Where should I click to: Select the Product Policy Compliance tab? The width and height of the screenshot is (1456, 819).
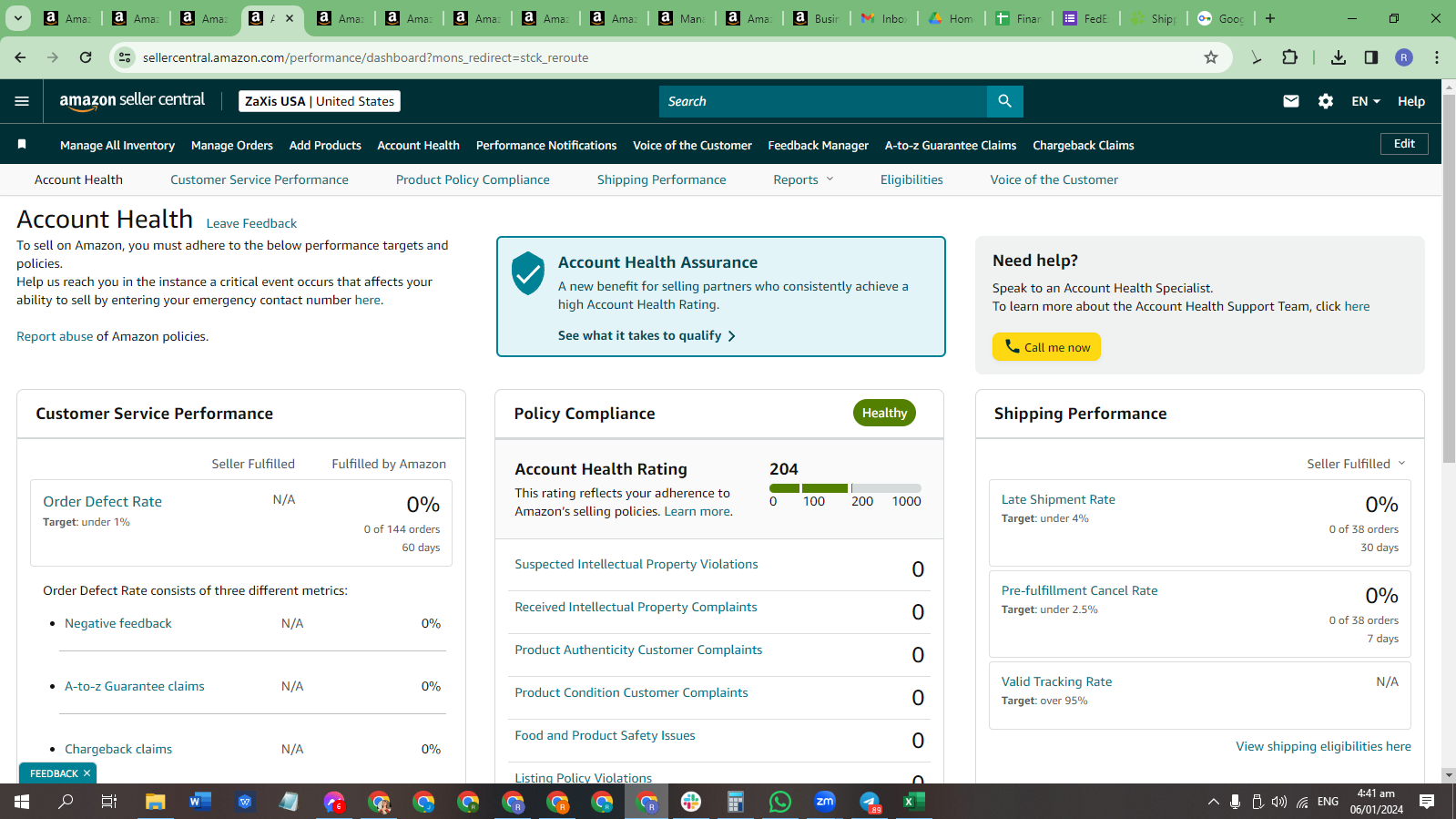[x=473, y=179]
